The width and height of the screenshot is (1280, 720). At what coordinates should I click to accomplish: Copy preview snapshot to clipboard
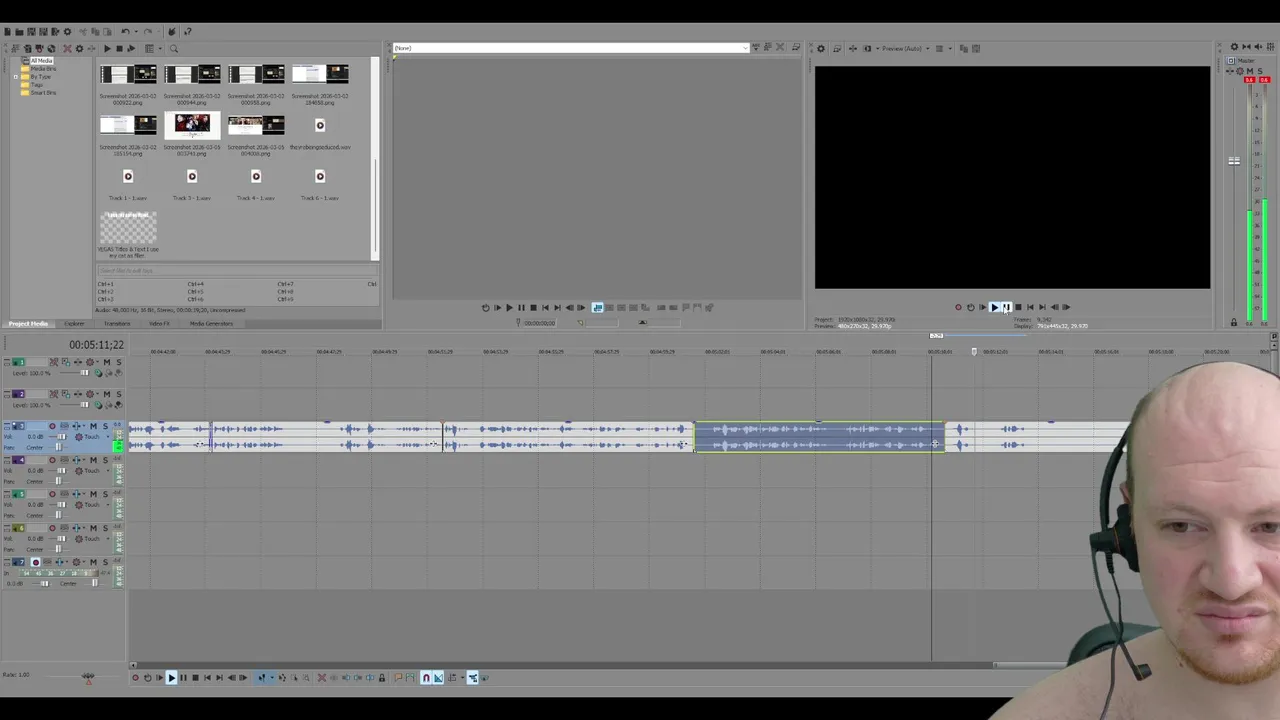pyautogui.click(x=964, y=48)
